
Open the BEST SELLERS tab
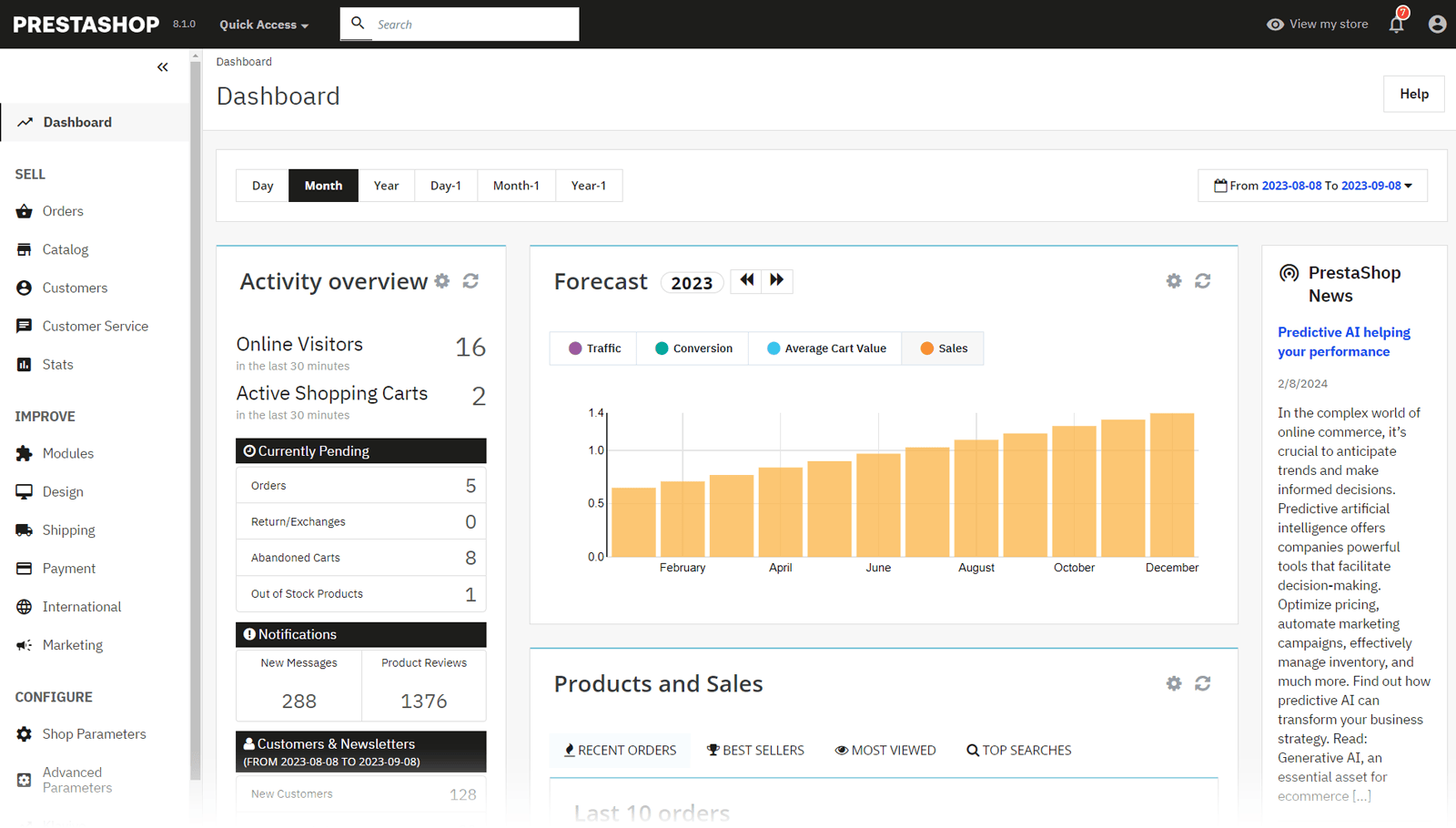[755, 750]
